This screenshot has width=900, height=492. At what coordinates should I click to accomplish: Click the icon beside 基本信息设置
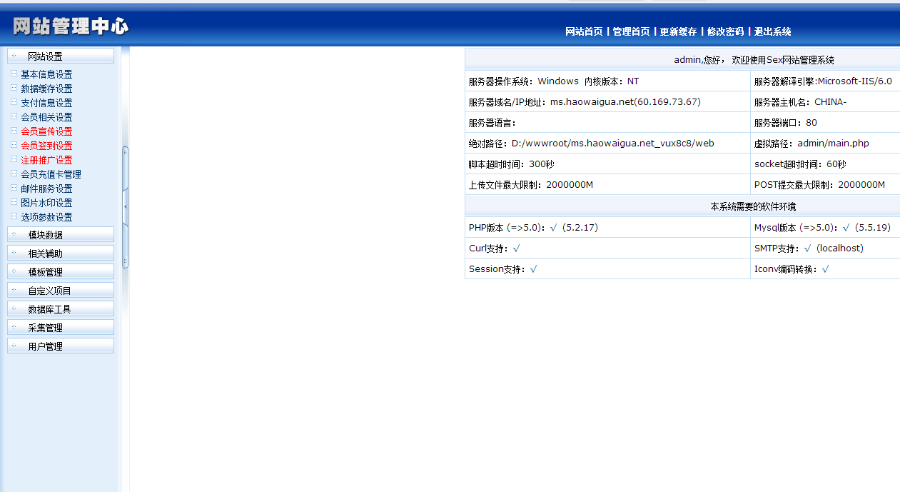(14, 73)
